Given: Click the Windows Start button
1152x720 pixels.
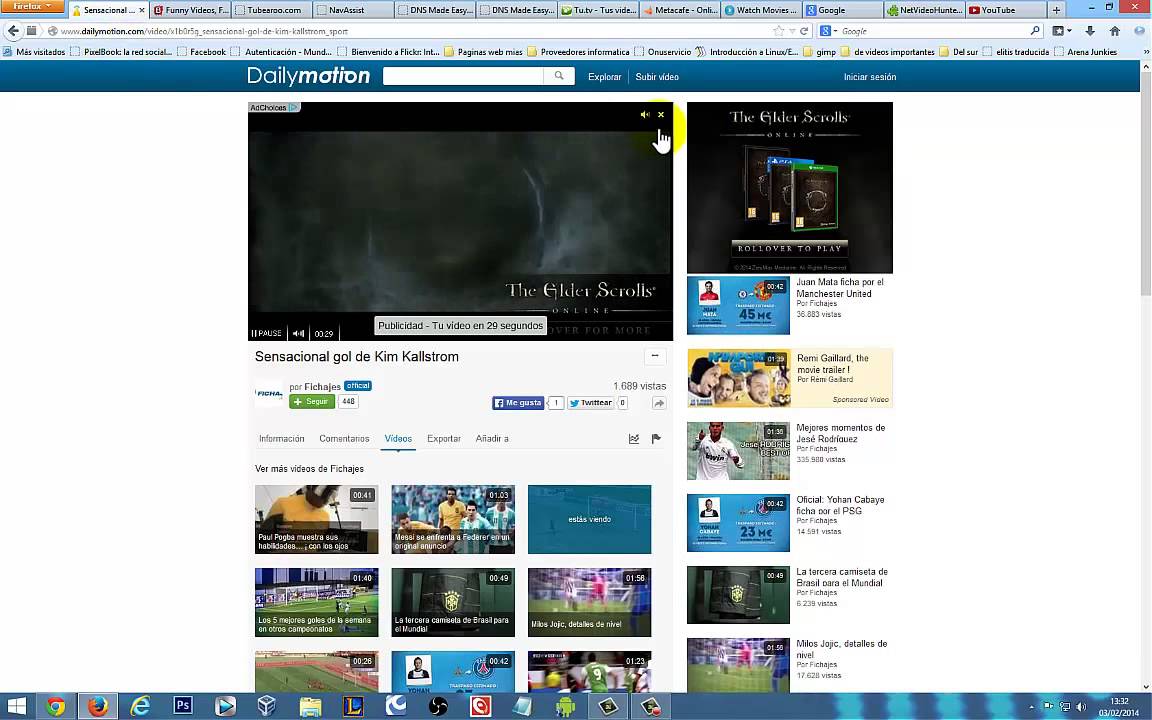Looking at the screenshot, I should (16, 707).
